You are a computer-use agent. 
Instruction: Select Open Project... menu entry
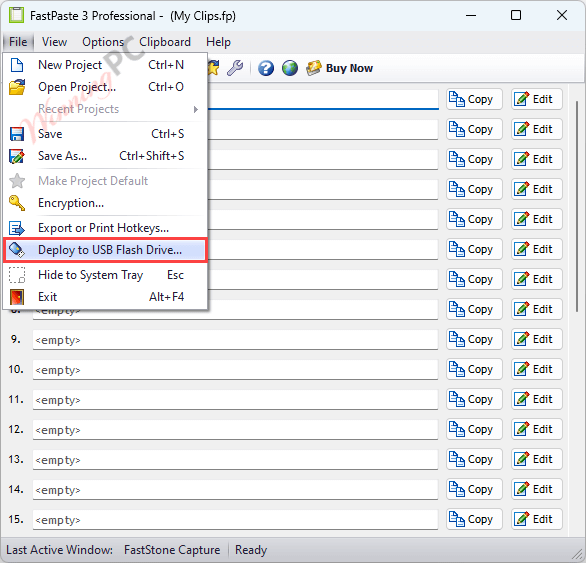pos(105,87)
